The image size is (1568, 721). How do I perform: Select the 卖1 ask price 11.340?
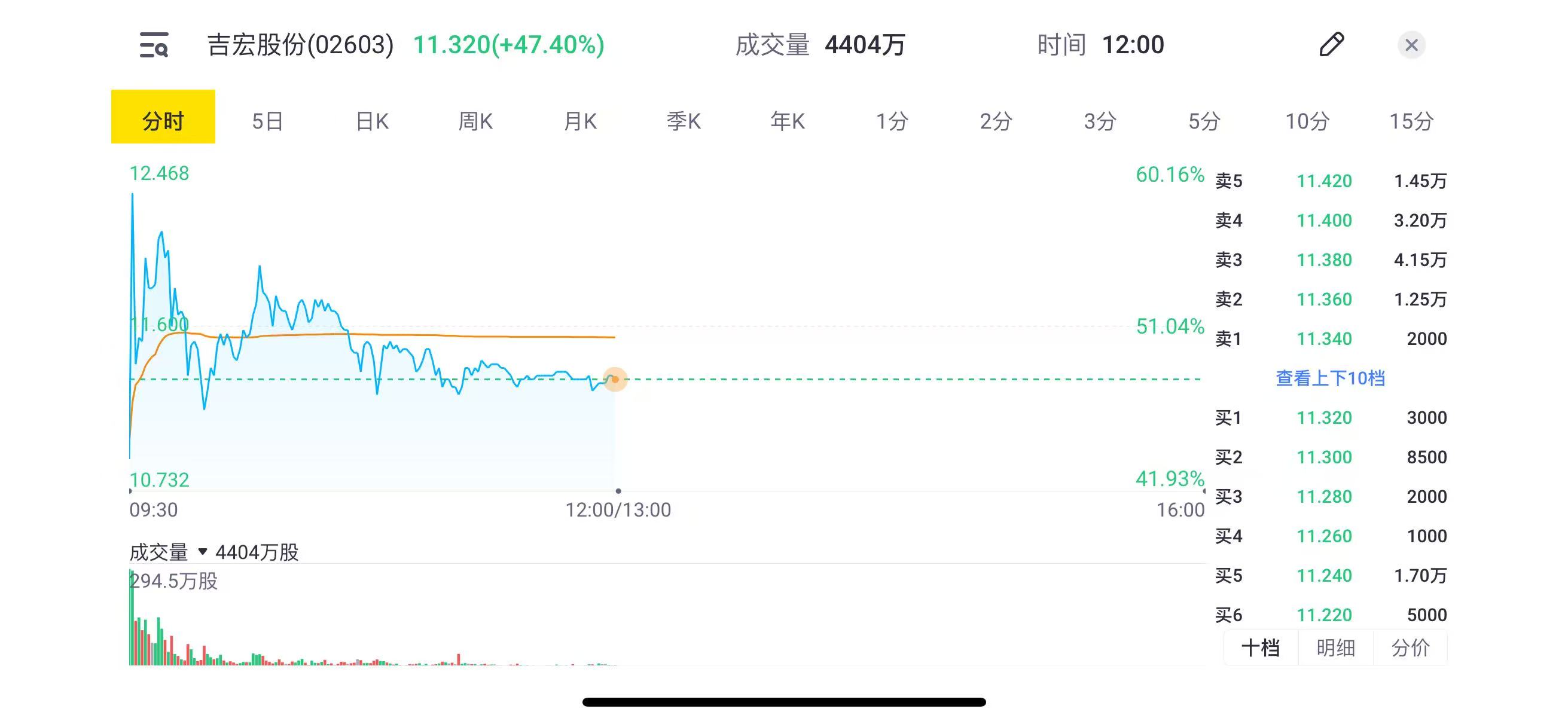tap(1326, 339)
